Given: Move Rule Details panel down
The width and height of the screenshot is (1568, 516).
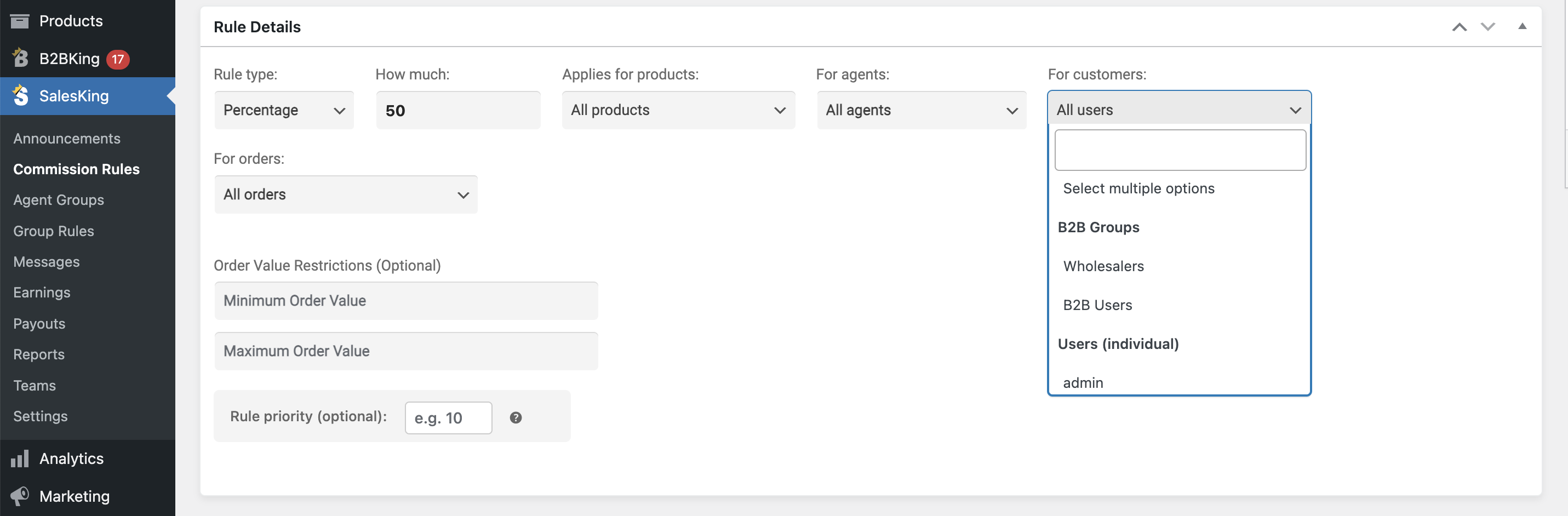Looking at the screenshot, I should pyautogui.click(x=1487, y=27).
